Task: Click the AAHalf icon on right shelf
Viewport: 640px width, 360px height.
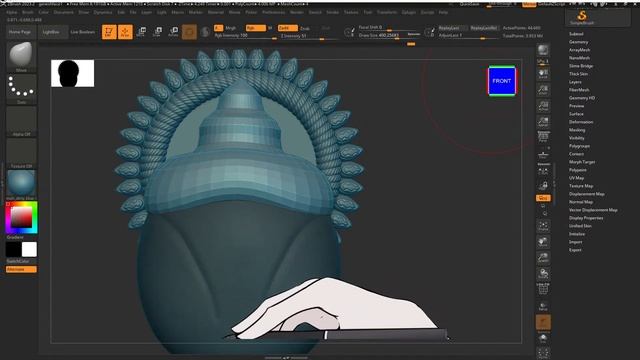Action: tap(543, 122)
